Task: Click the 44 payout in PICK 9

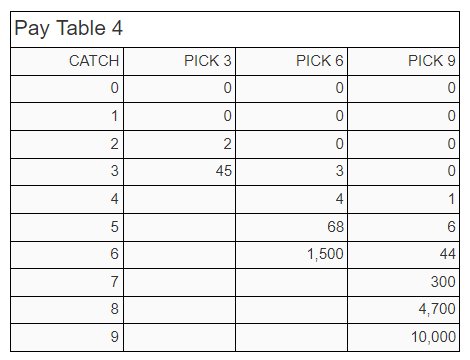Action: point(447,254)
